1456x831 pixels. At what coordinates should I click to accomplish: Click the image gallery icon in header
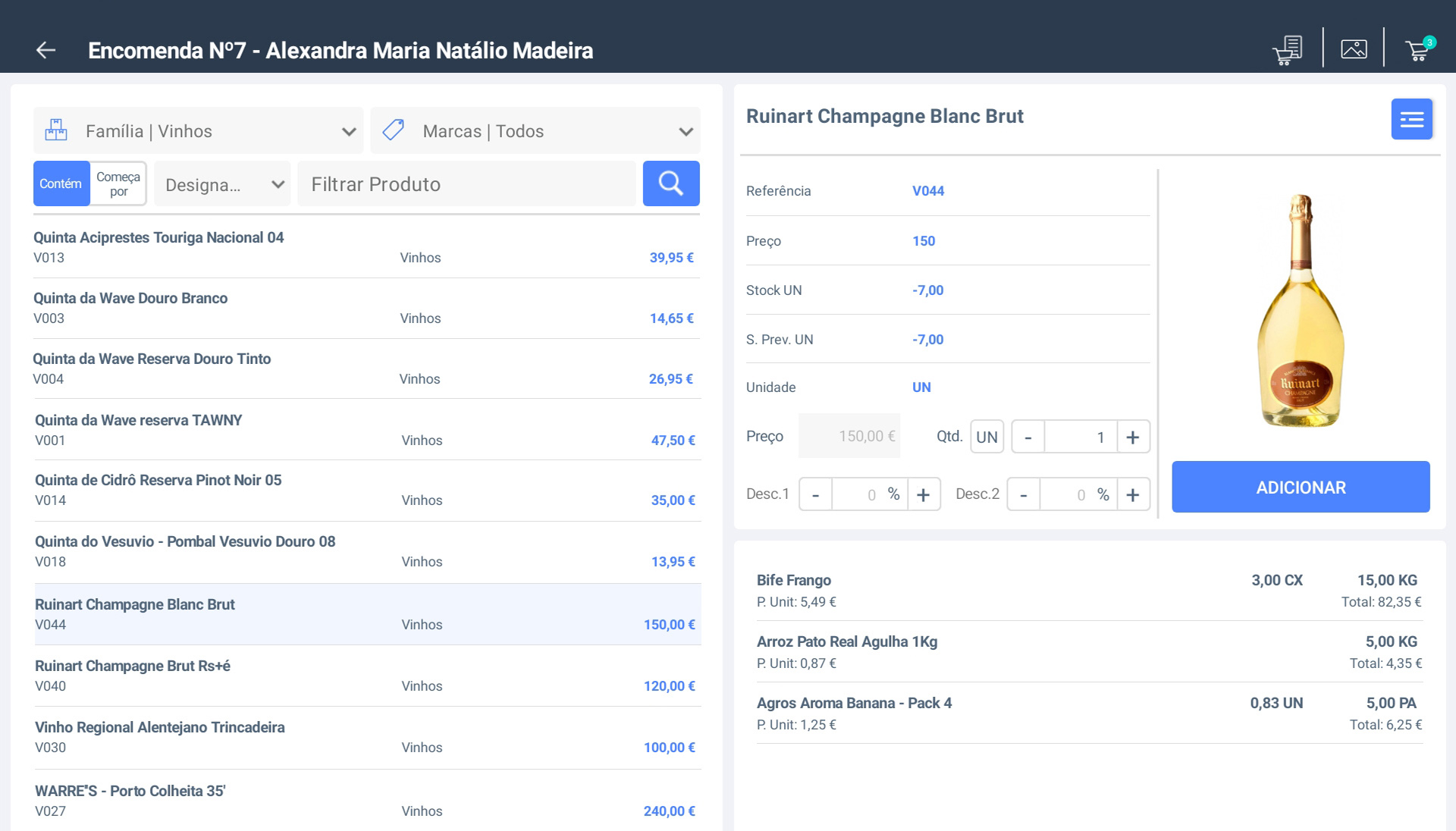point(1354,49)
